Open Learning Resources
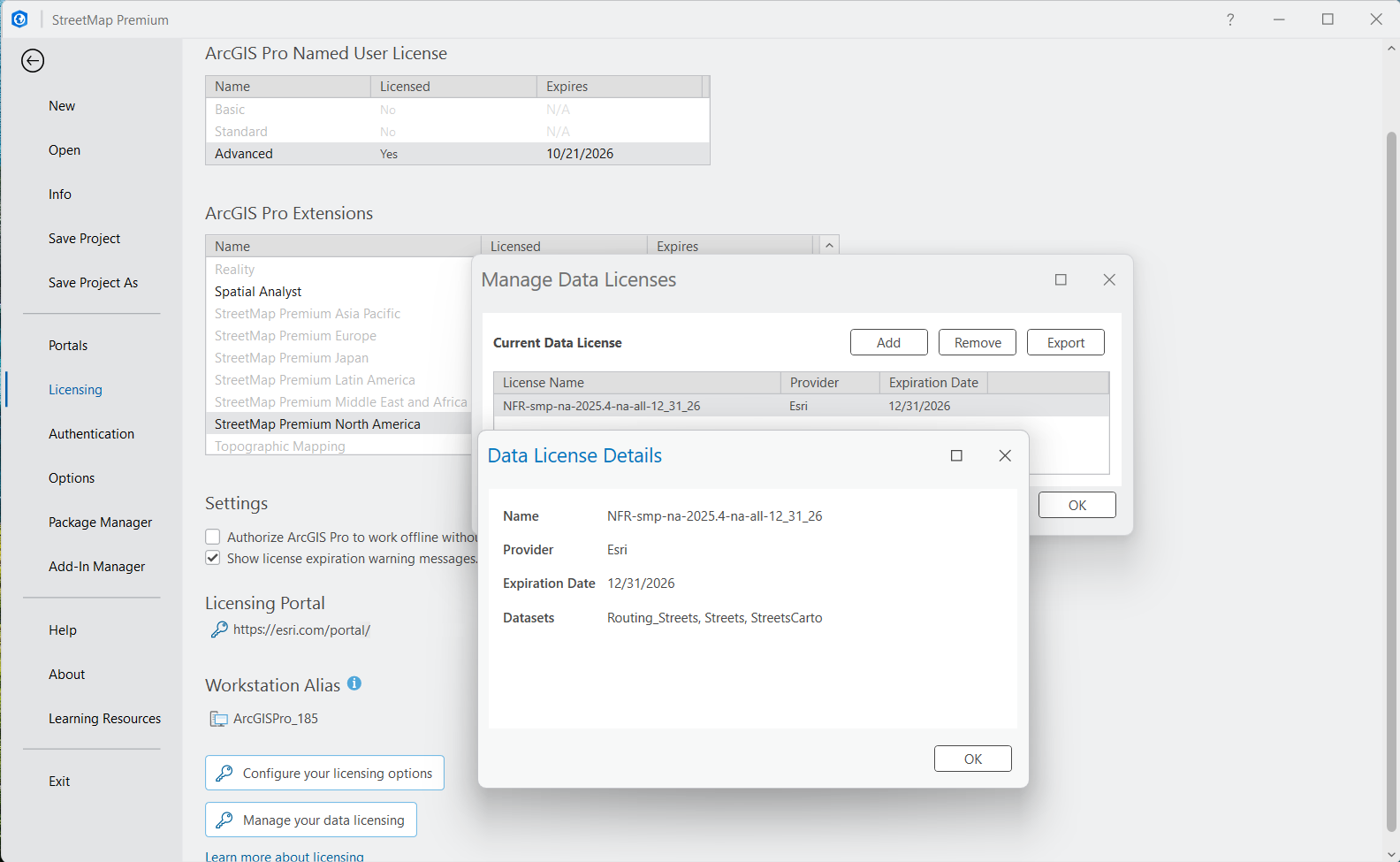This screenshot has width=1400, height=862. click(104, 719)
